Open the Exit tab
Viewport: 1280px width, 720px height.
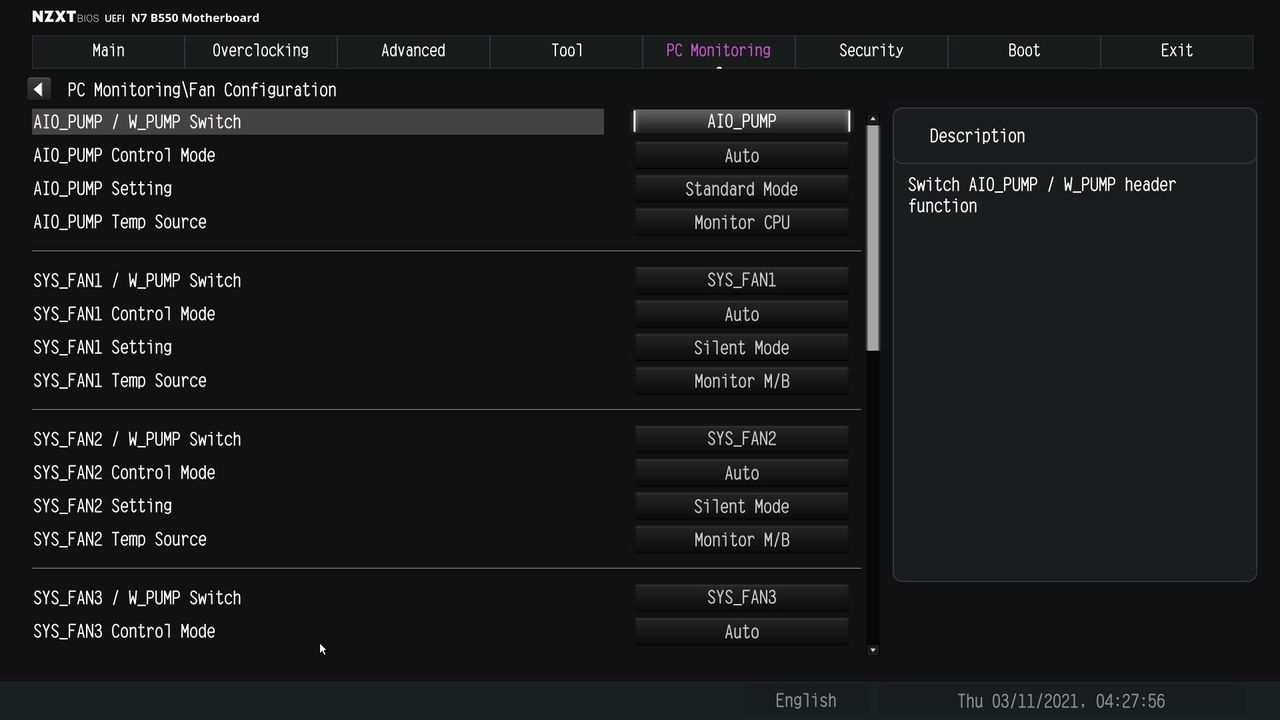[x=1176, y=51]
